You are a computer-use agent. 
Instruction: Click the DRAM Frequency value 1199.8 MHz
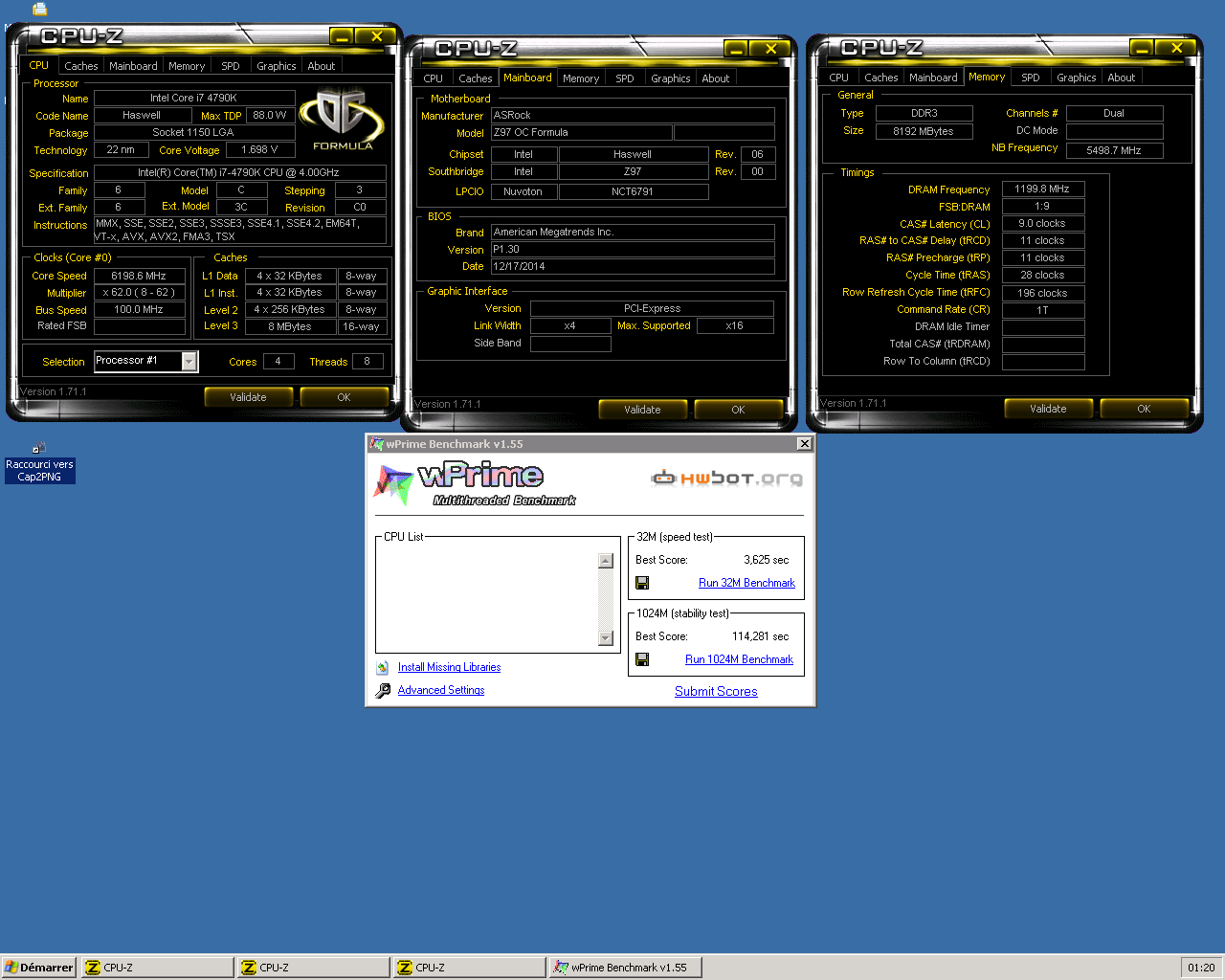pos(1042,189)
